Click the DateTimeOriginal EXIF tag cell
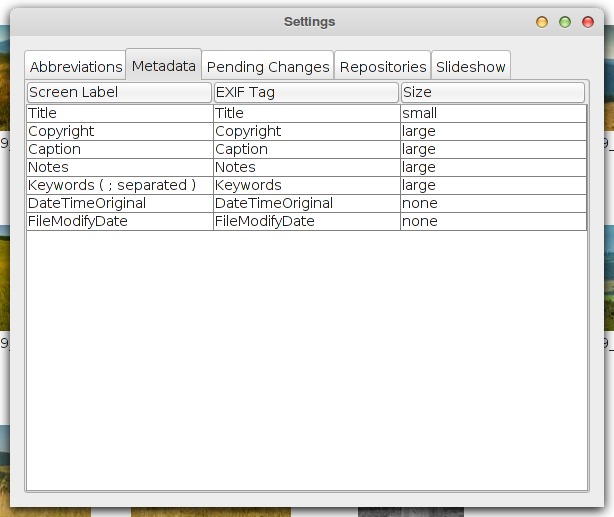Image resolution: width=614 pixels, height=517 pixels. [307, 204]
